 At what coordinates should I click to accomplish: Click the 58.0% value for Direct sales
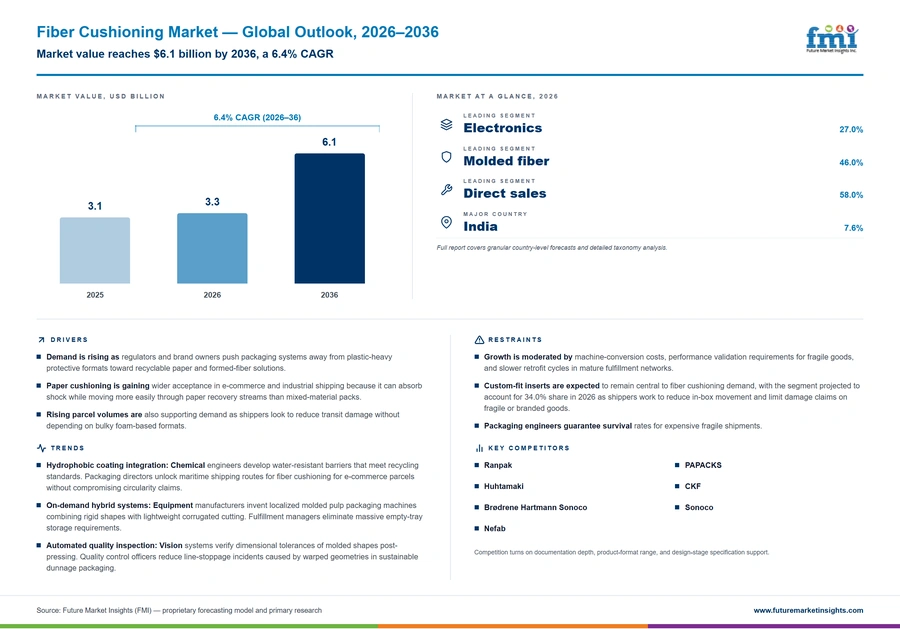pyautogui.click(x=851, y=195)
